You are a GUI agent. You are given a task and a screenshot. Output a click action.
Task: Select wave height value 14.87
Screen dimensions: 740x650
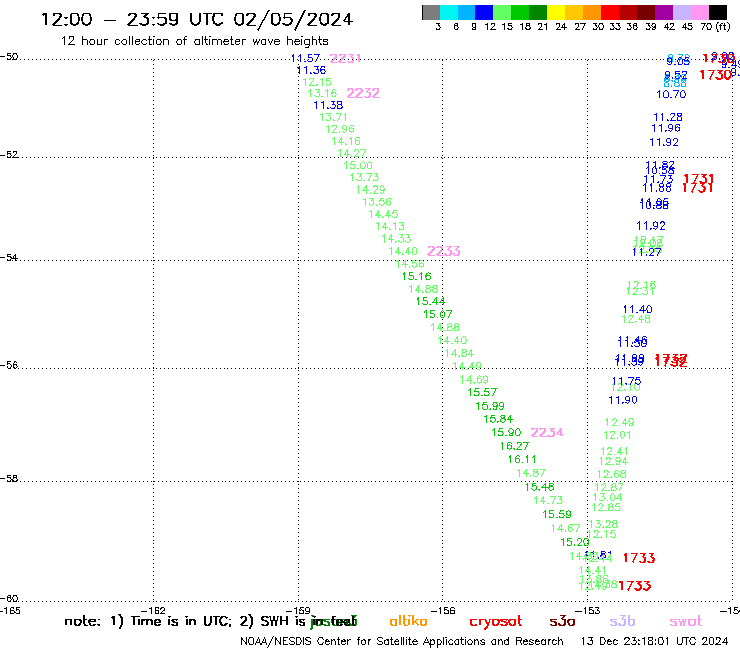tap(531, 473)
